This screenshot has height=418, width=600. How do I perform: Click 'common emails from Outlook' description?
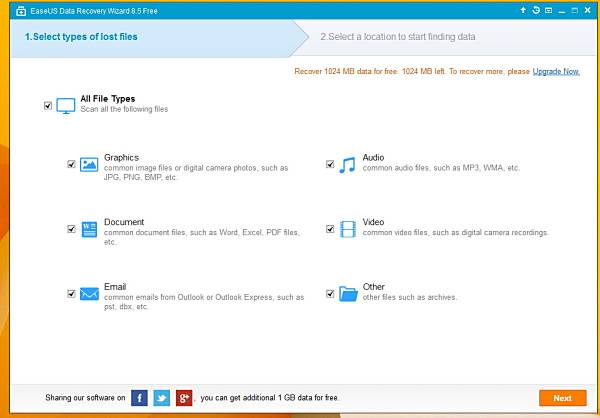pyautogui.click(x=204, y=302)
